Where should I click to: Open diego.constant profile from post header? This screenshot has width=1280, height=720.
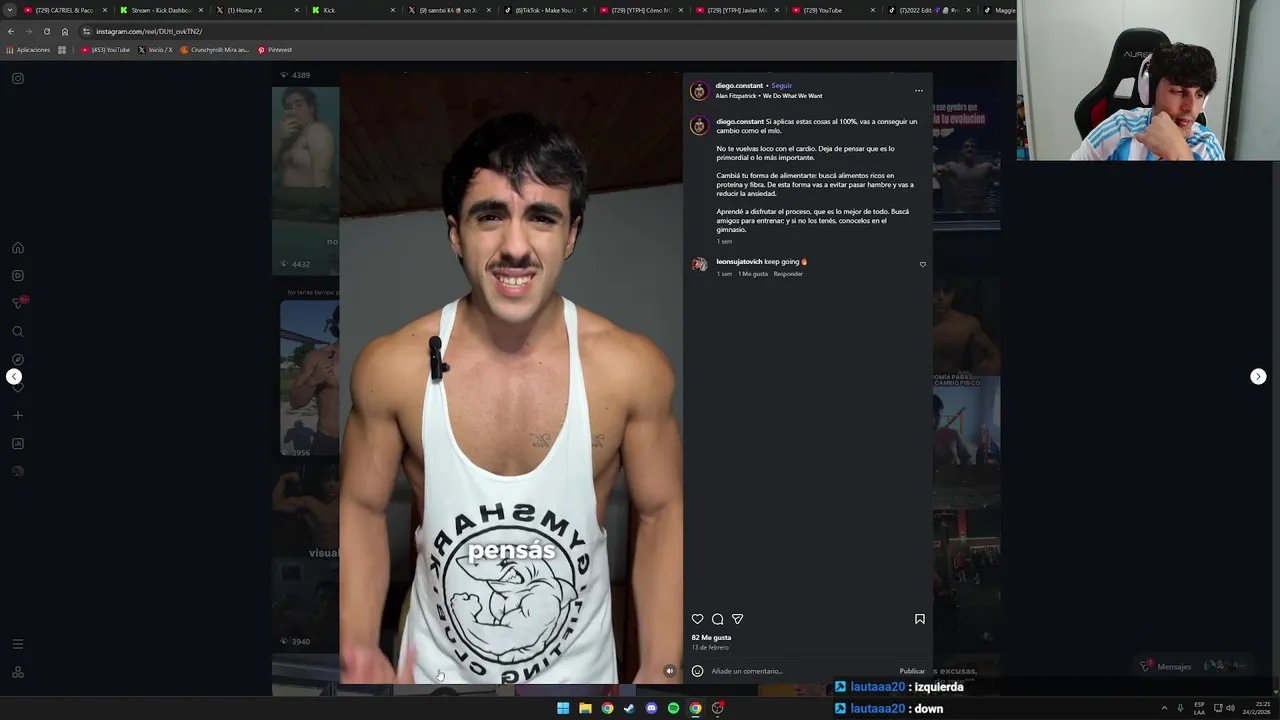(739, 86)
